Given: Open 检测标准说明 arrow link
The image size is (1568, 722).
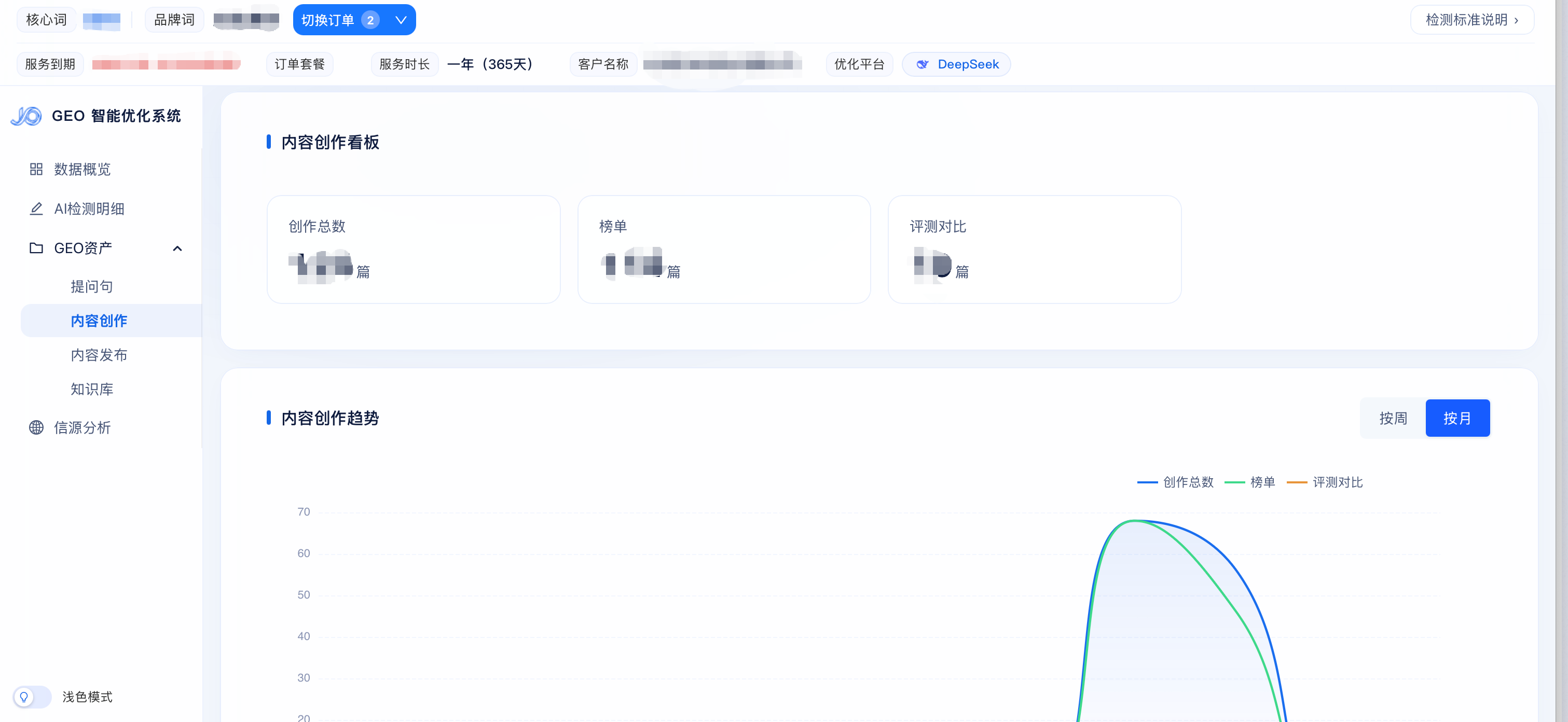Looking at the screenshot, I should (x=1472, y=20).
